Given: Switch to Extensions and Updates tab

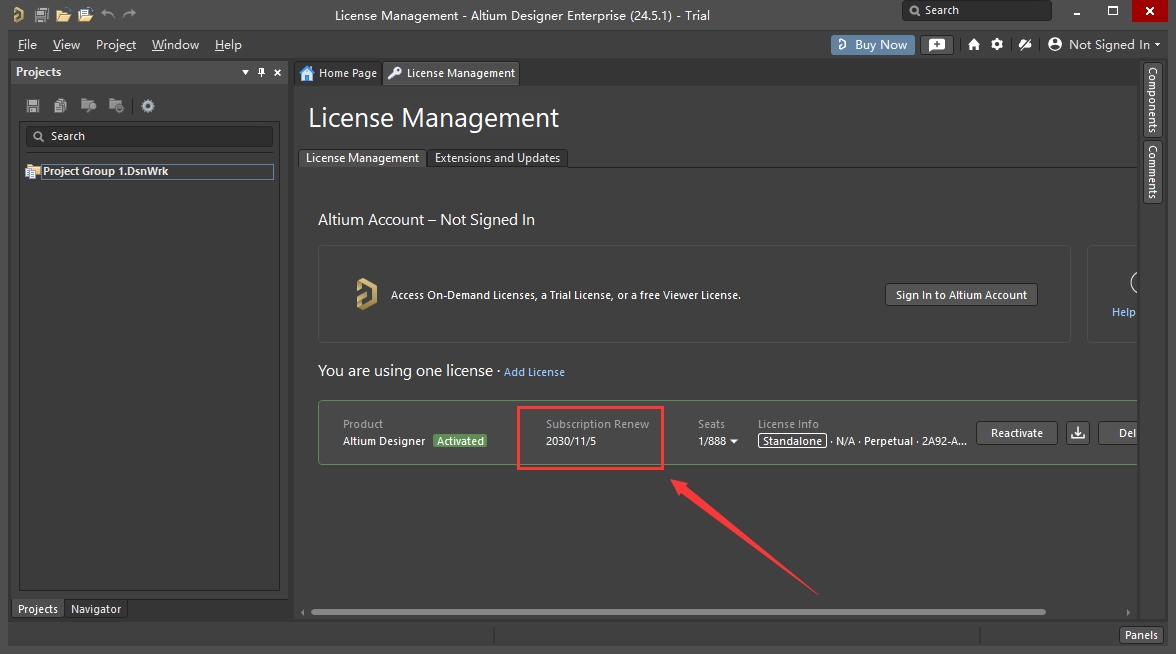Looking at the screenshot, I should (497, 158).
